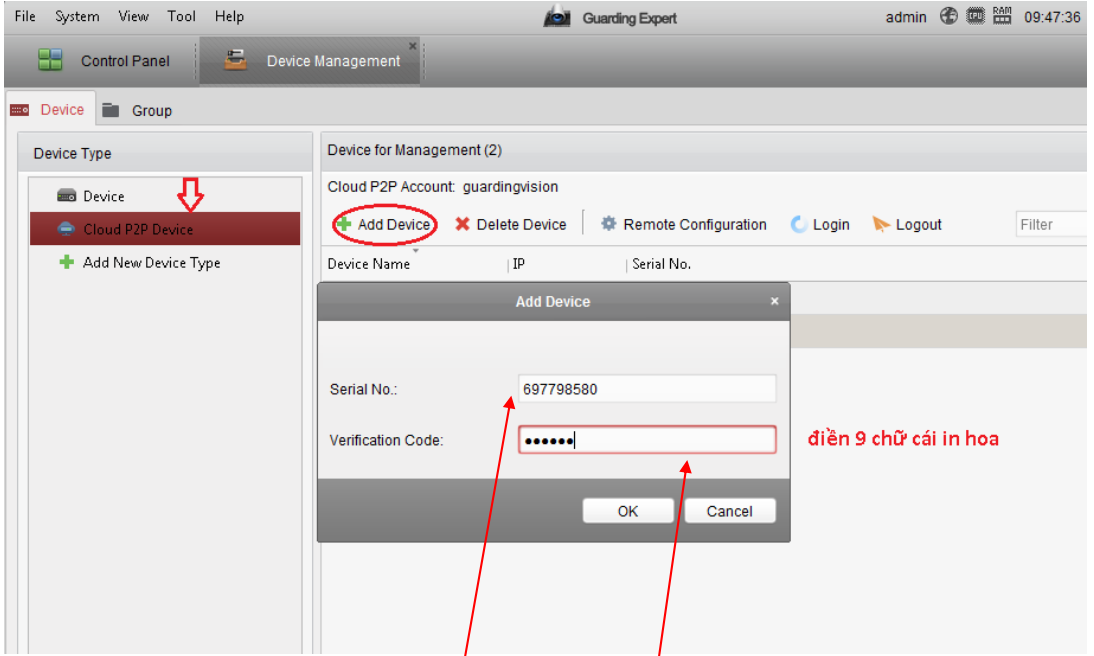Click the admin user label
Screen dimensions: 1094x656
tap(906, 17)
